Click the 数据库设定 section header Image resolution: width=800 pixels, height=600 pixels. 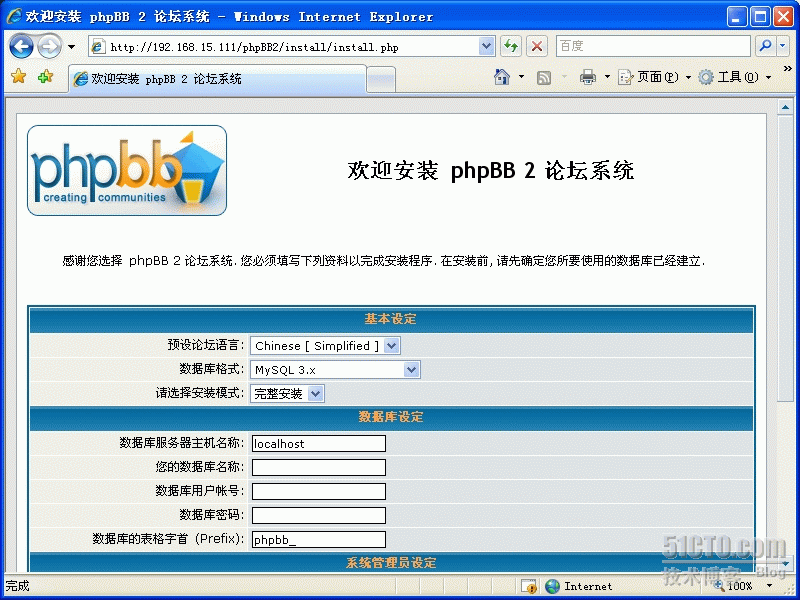coord(391,417)
